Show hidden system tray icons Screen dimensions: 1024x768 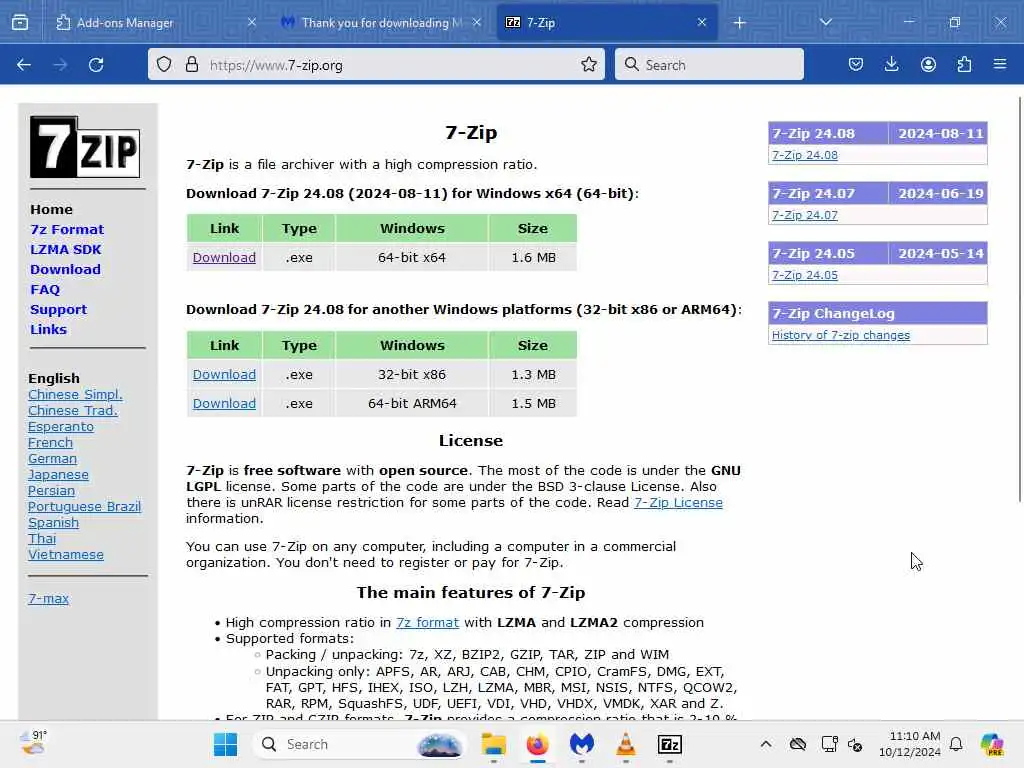click(766, 744)
